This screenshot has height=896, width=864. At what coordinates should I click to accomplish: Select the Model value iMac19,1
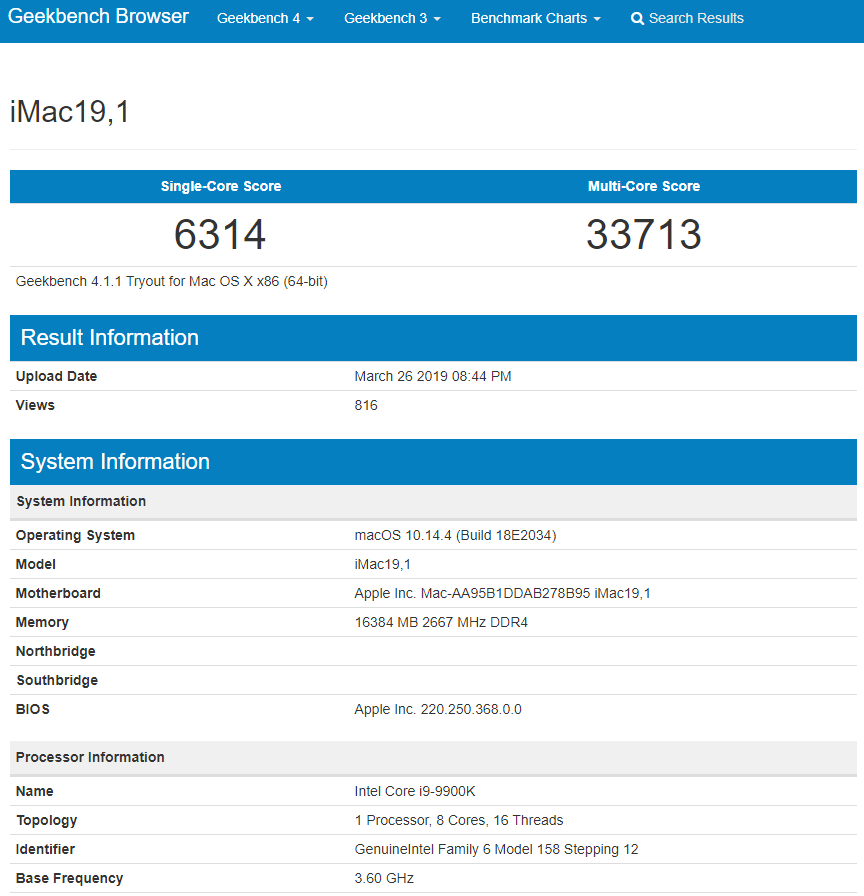pos(382,565)
